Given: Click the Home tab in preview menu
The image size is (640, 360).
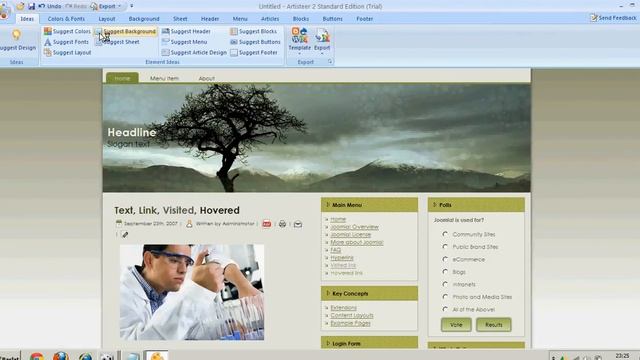Looking at the screenshot, I should click(122, 78).
